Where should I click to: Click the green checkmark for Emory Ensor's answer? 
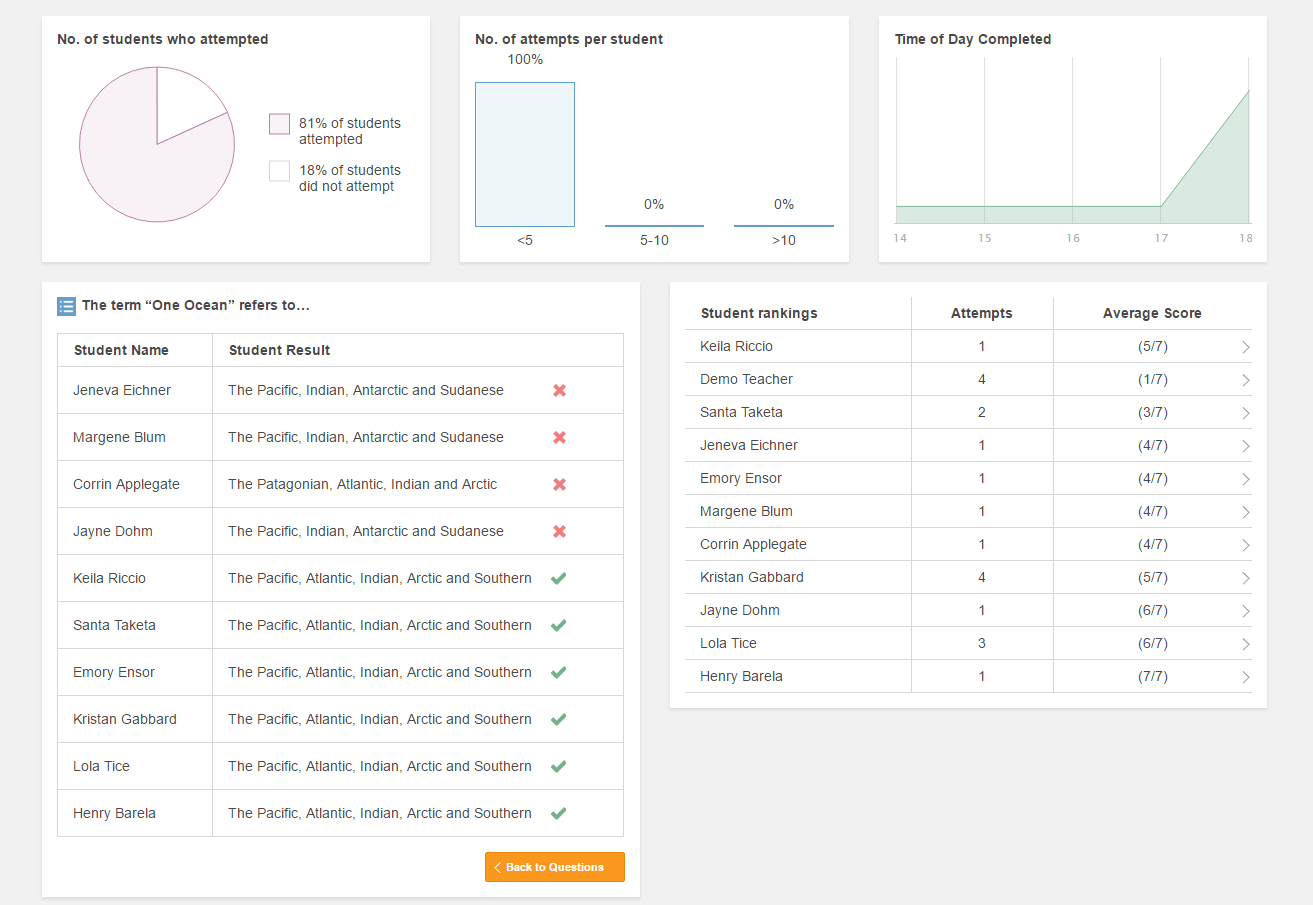[x=558, y=671]
